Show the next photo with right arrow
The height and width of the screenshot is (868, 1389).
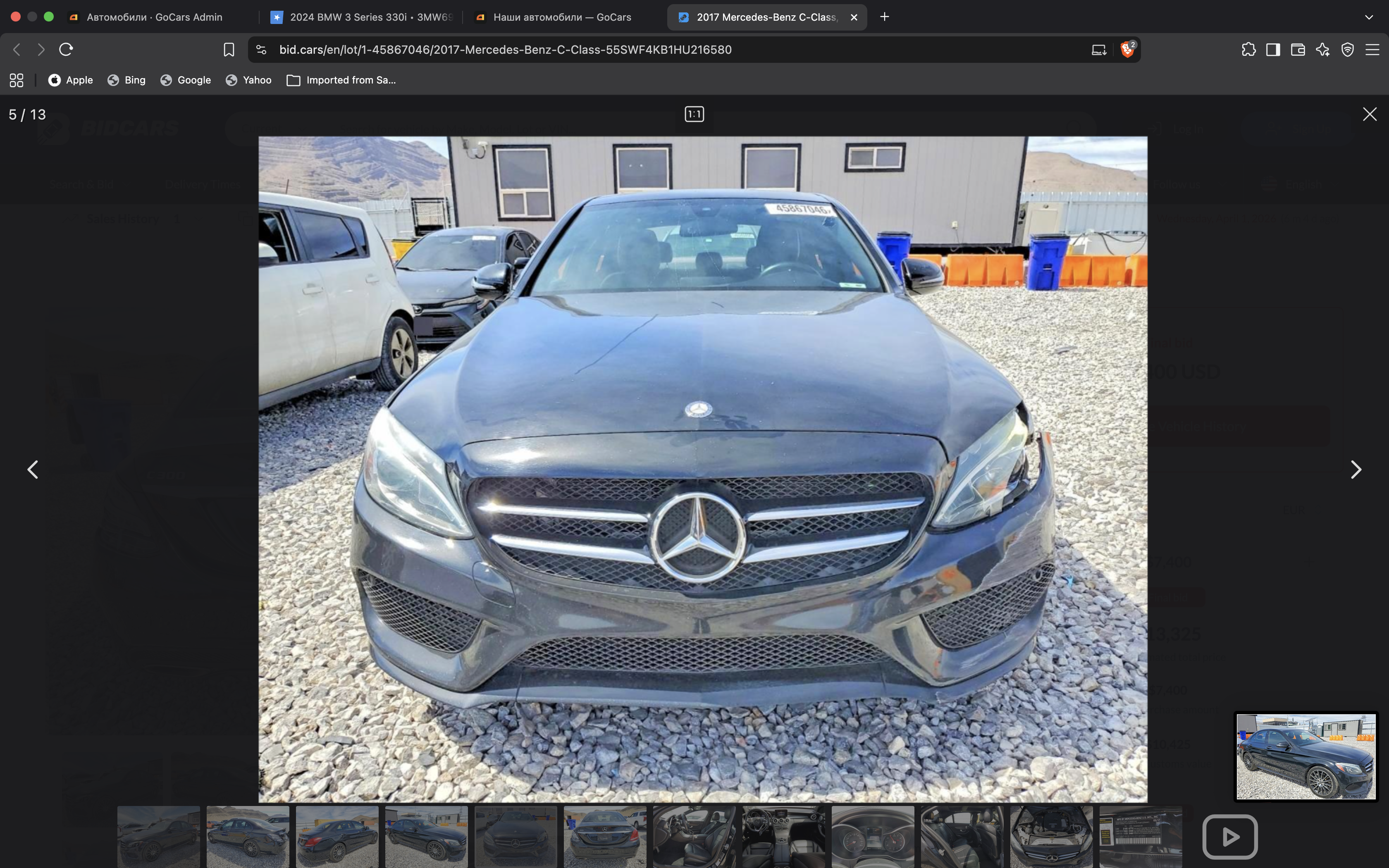click(1356, 470)
